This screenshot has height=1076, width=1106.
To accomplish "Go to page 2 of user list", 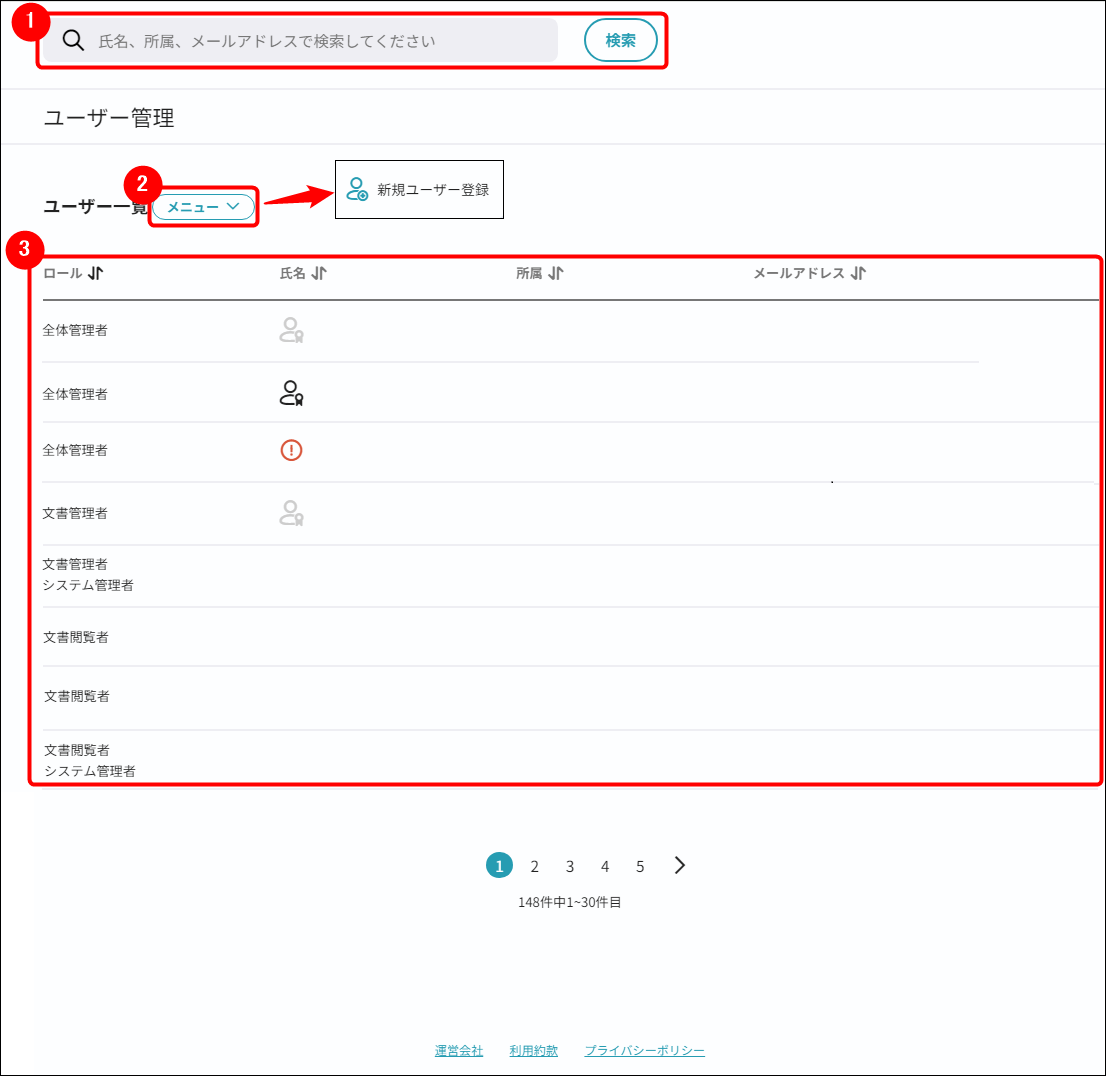I will pyautogui.click(x=535, y=866).
